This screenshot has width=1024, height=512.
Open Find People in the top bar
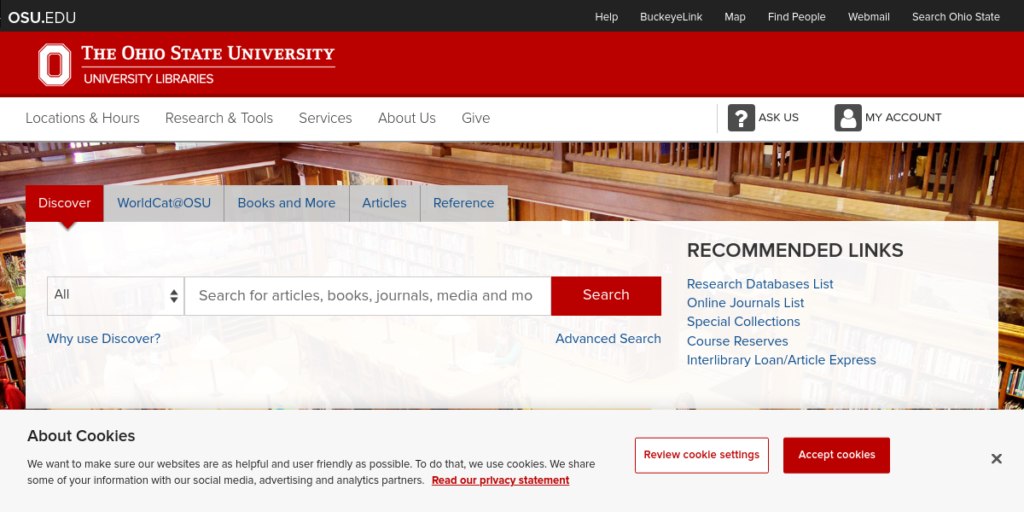tap(797, 17)
